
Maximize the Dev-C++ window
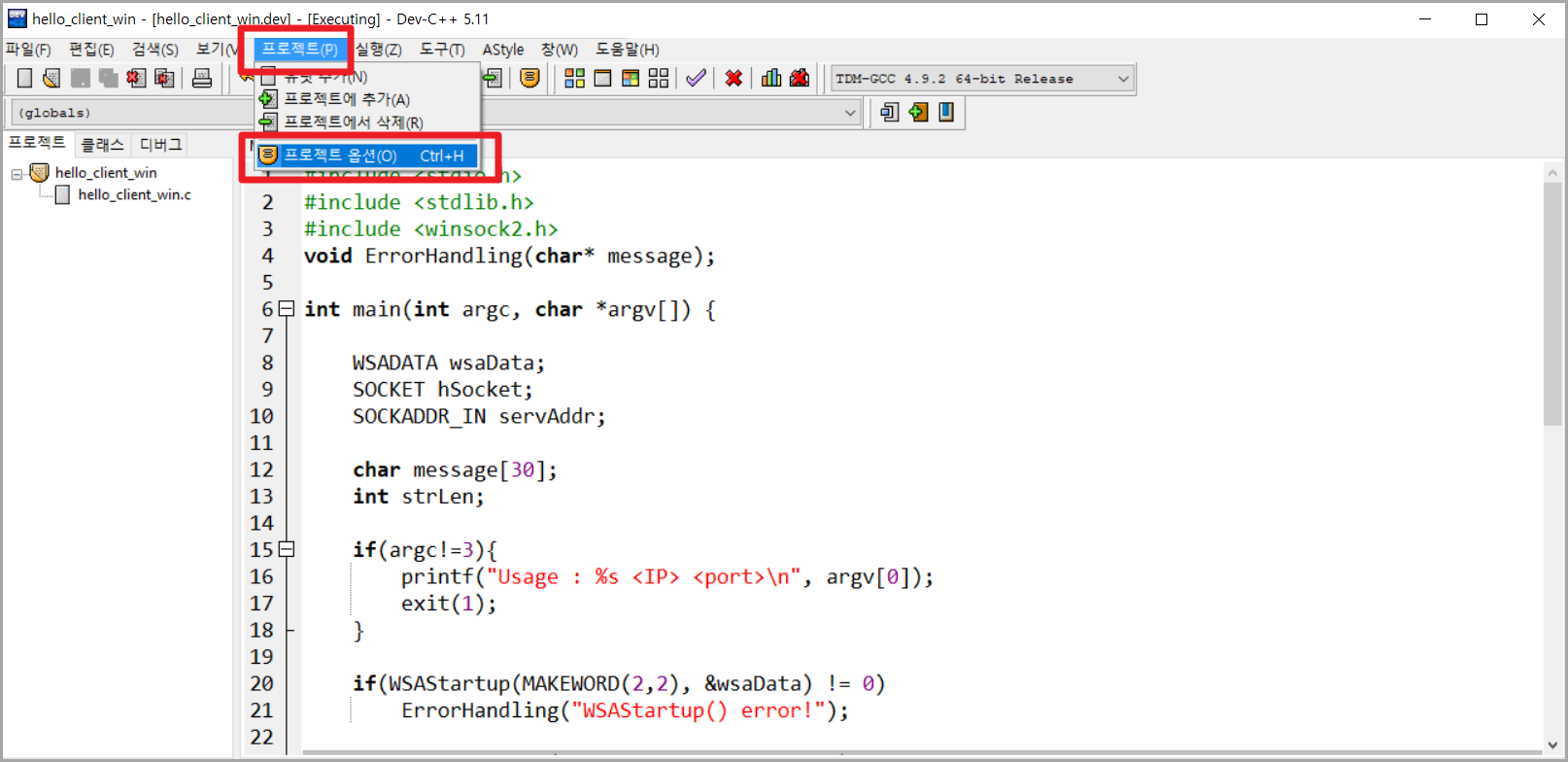point(1482,19)
